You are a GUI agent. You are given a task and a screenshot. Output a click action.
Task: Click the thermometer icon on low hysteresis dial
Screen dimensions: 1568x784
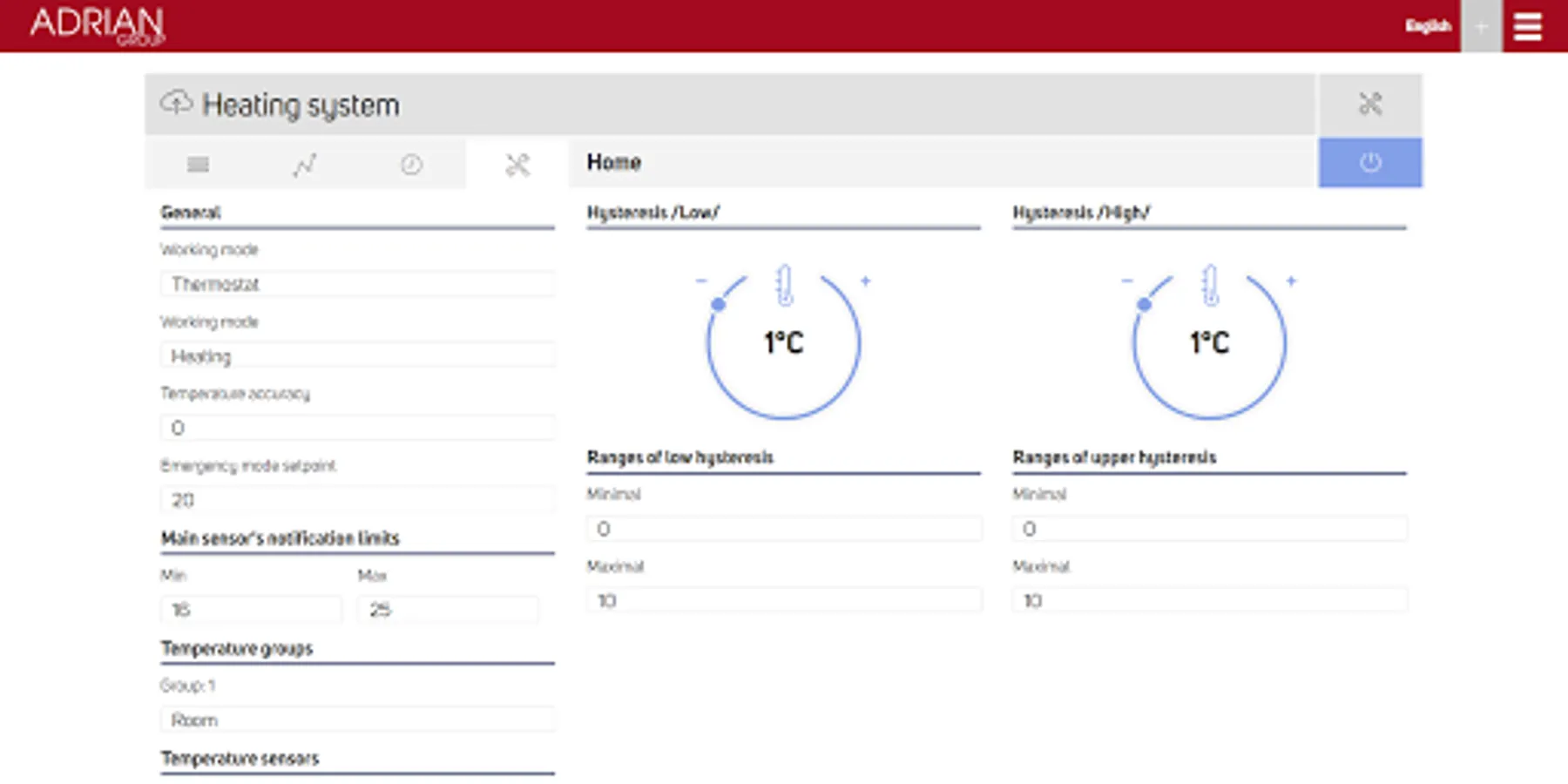tap(784, 285)
